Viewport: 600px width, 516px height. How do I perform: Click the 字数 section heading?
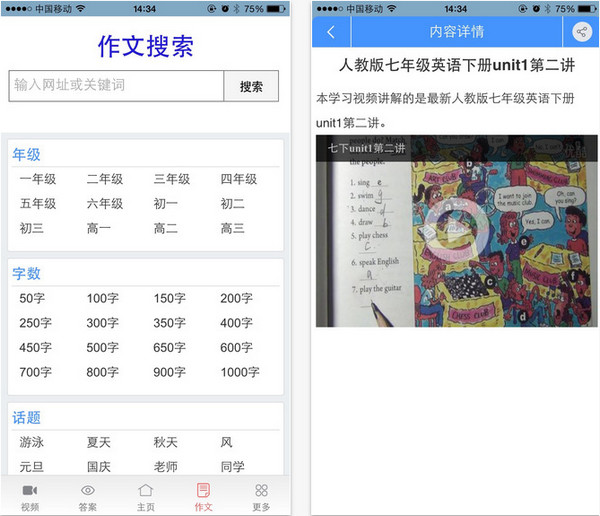[x=26, y=274]
